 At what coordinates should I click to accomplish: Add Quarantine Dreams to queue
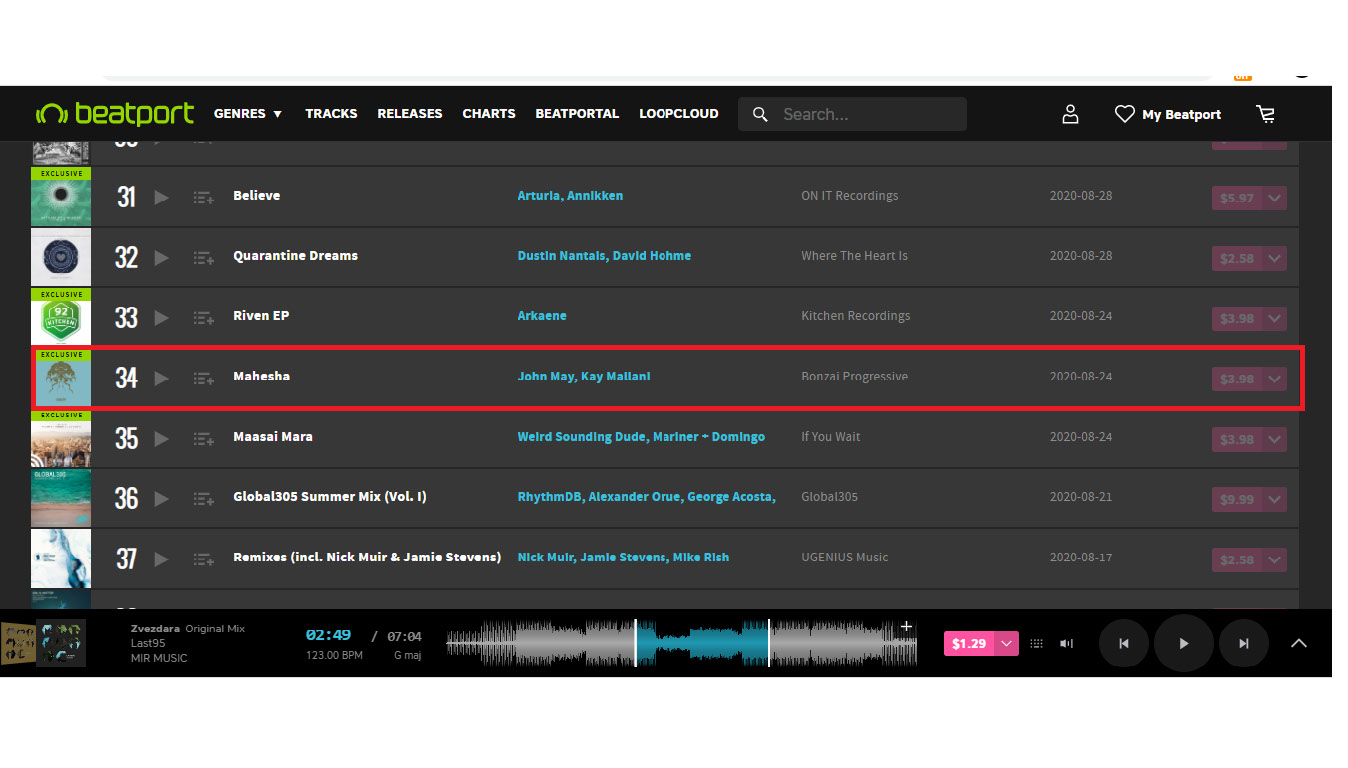(204, 258)
